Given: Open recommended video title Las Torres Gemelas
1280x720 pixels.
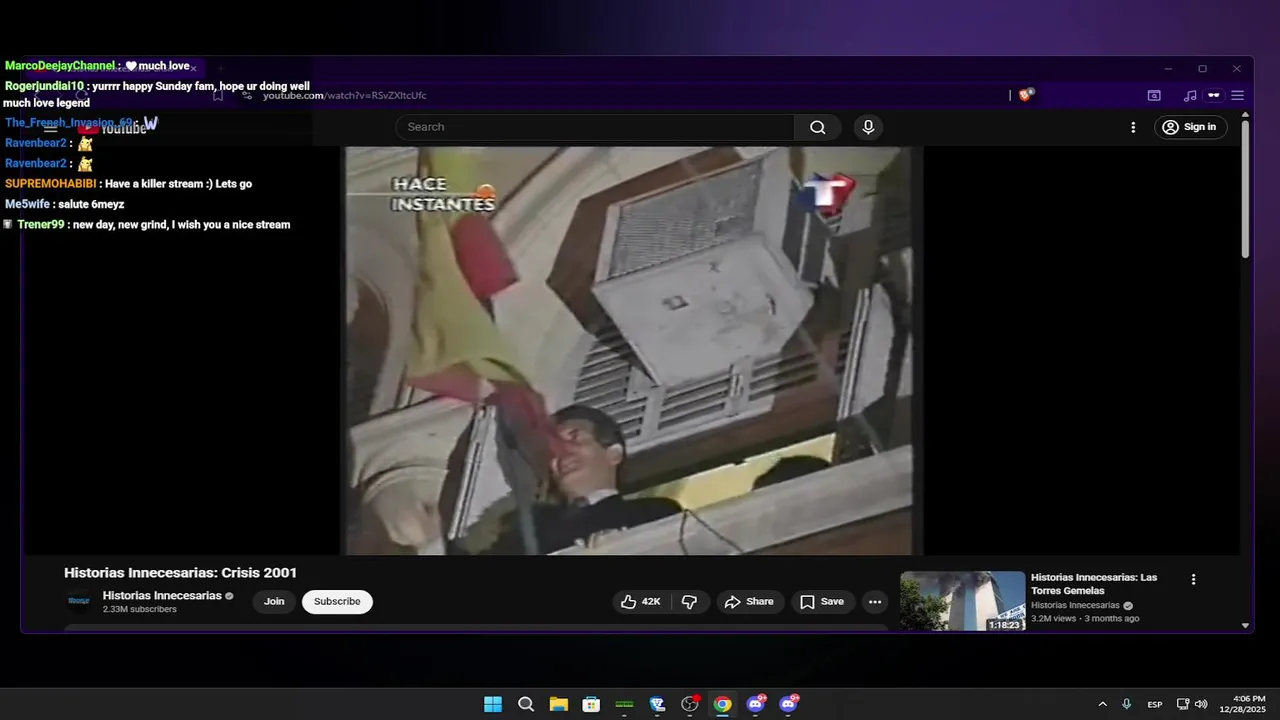Looking at the screenshot, I should point(1094,584).
